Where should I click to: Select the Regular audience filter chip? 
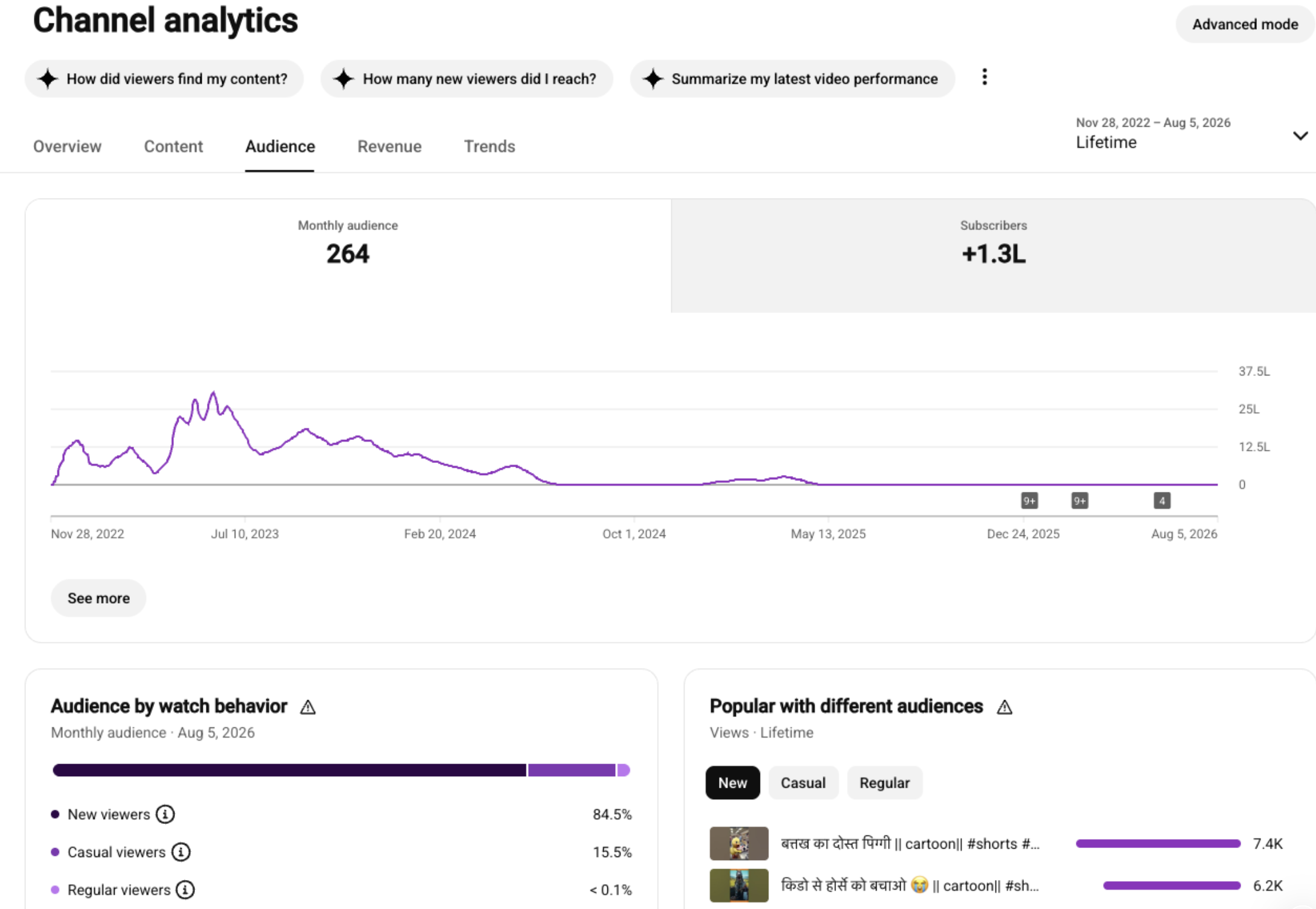click(x=884, y=783)
